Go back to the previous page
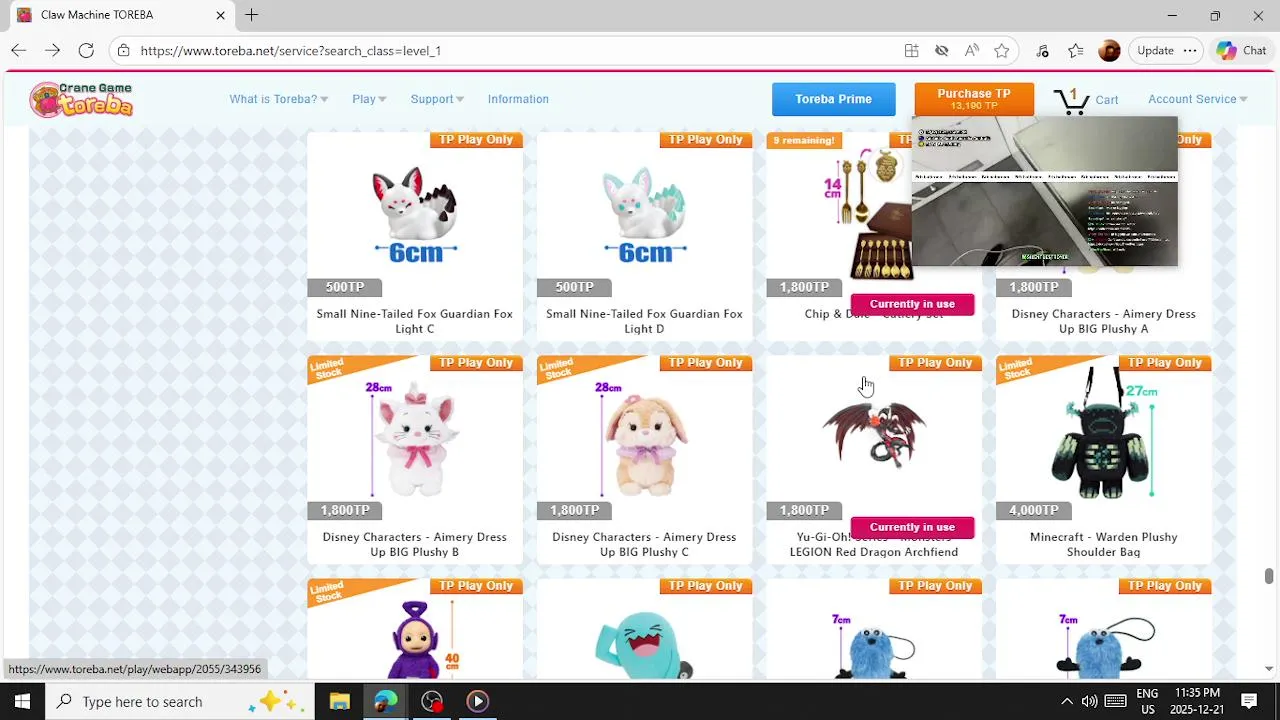1280x720 pixels. tap(18, 51)
